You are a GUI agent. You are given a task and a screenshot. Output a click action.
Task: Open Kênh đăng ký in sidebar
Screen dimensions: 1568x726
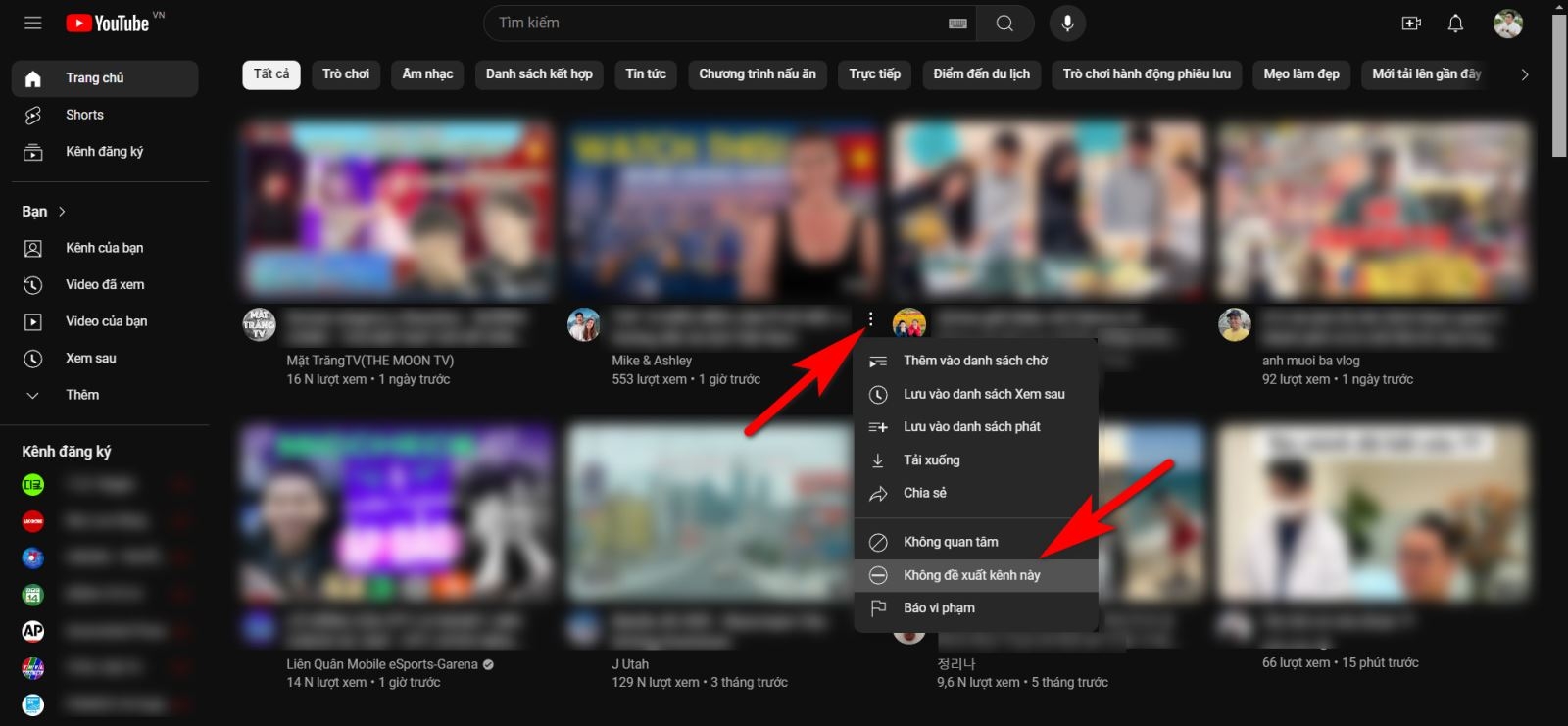coord(105,152)
